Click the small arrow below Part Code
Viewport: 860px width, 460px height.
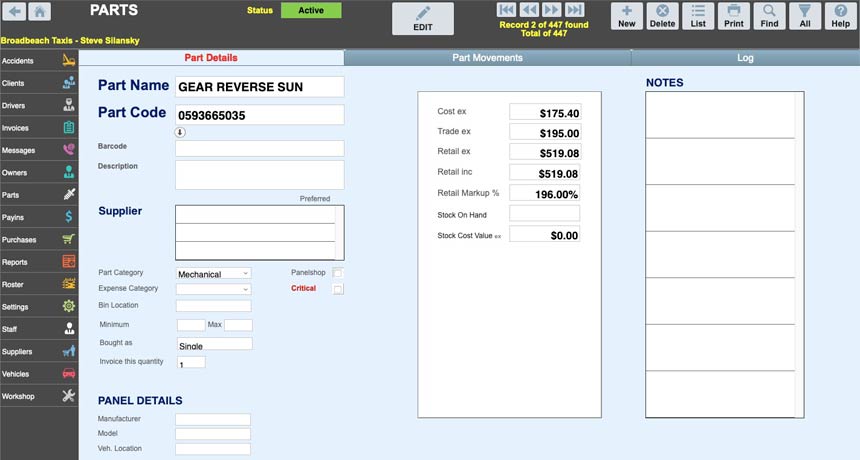point(180,131)
